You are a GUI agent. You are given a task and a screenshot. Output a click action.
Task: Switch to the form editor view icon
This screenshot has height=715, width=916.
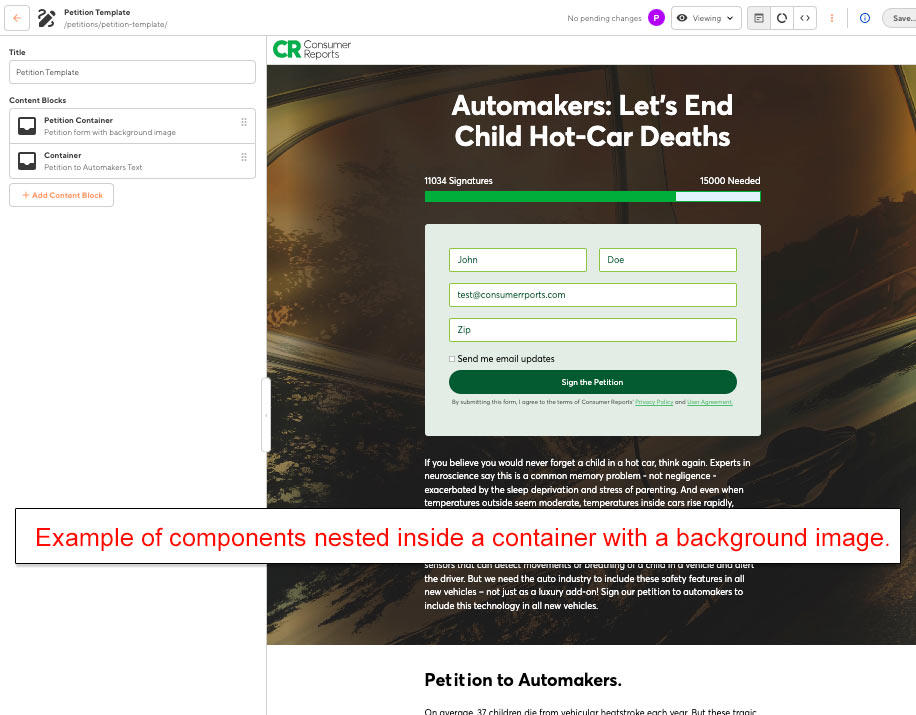[x=759, y=18]
